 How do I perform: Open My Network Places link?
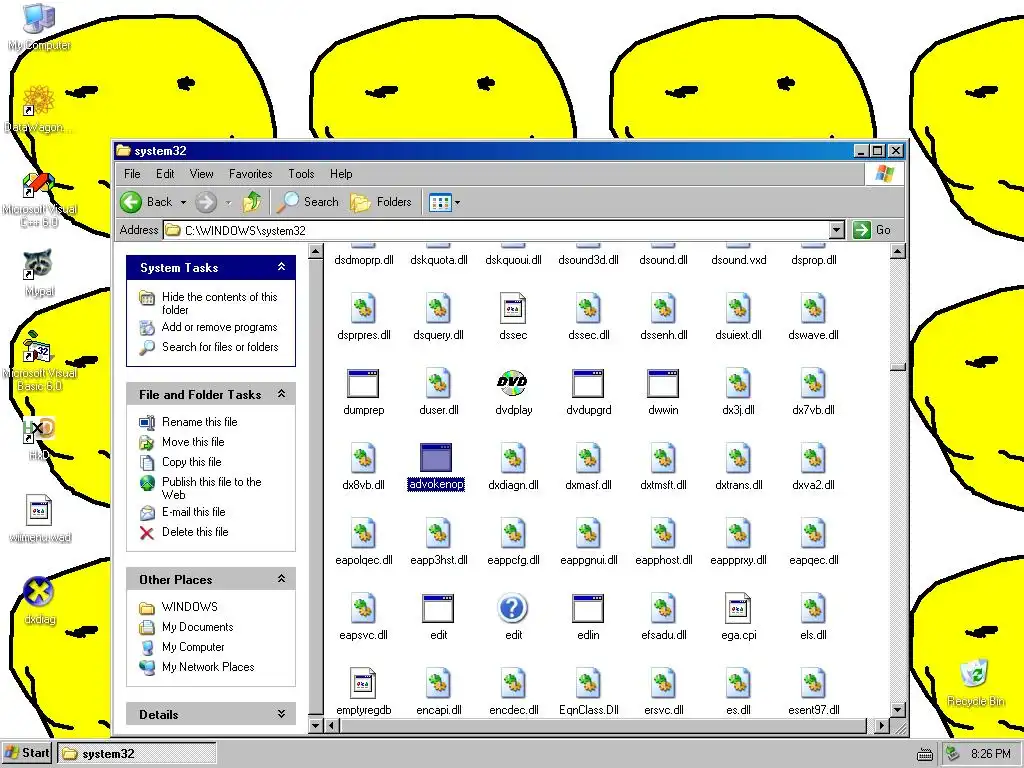(208, 667)
